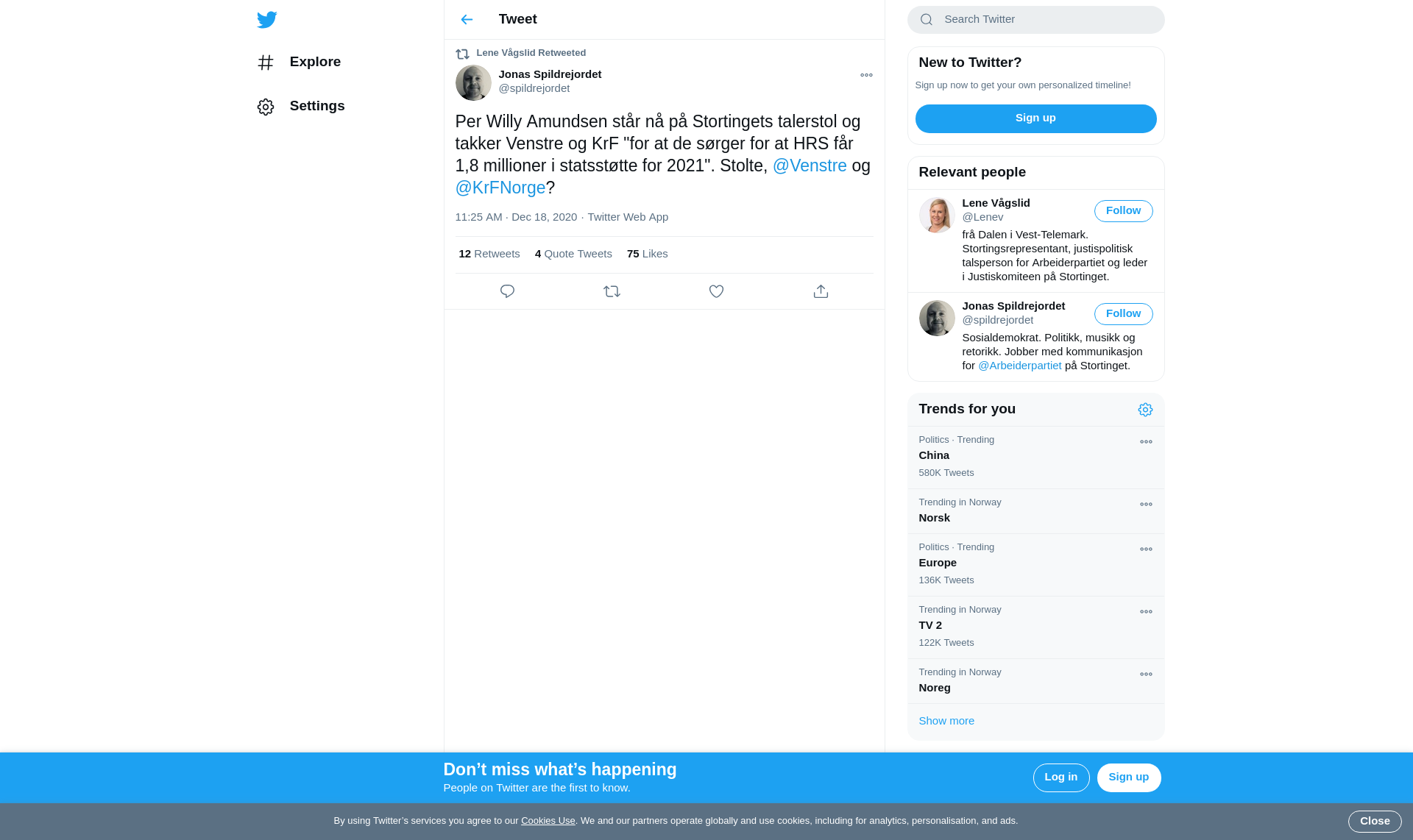
Task: Open @spildrejordet handle under tweet author
Action: click(534, 88)
